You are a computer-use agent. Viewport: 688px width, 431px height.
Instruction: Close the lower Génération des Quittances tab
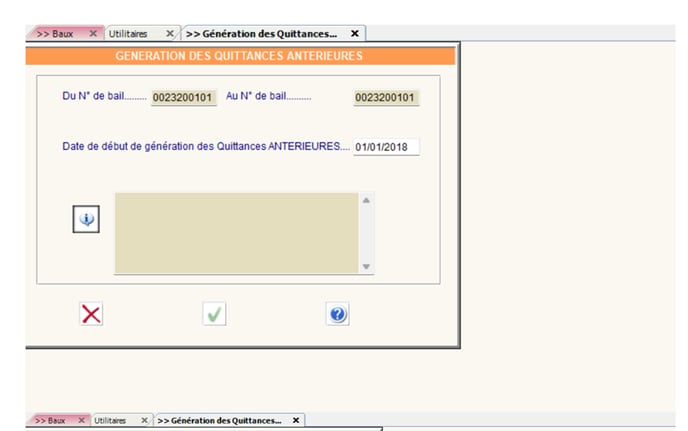coord(296,420)
